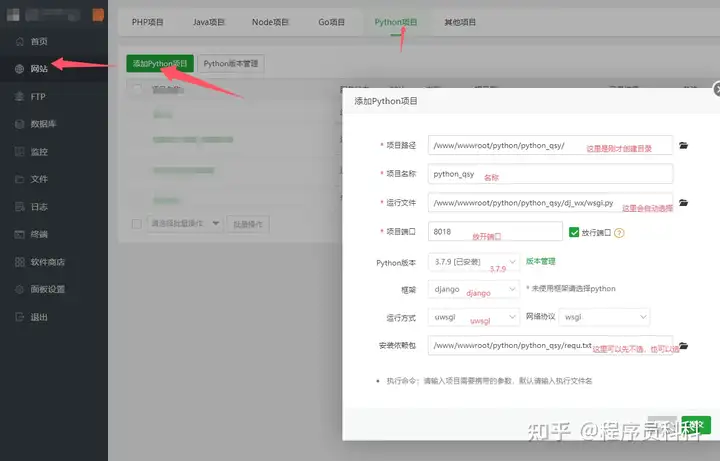Close the 添加Python项目 dialog

[717, 89]
